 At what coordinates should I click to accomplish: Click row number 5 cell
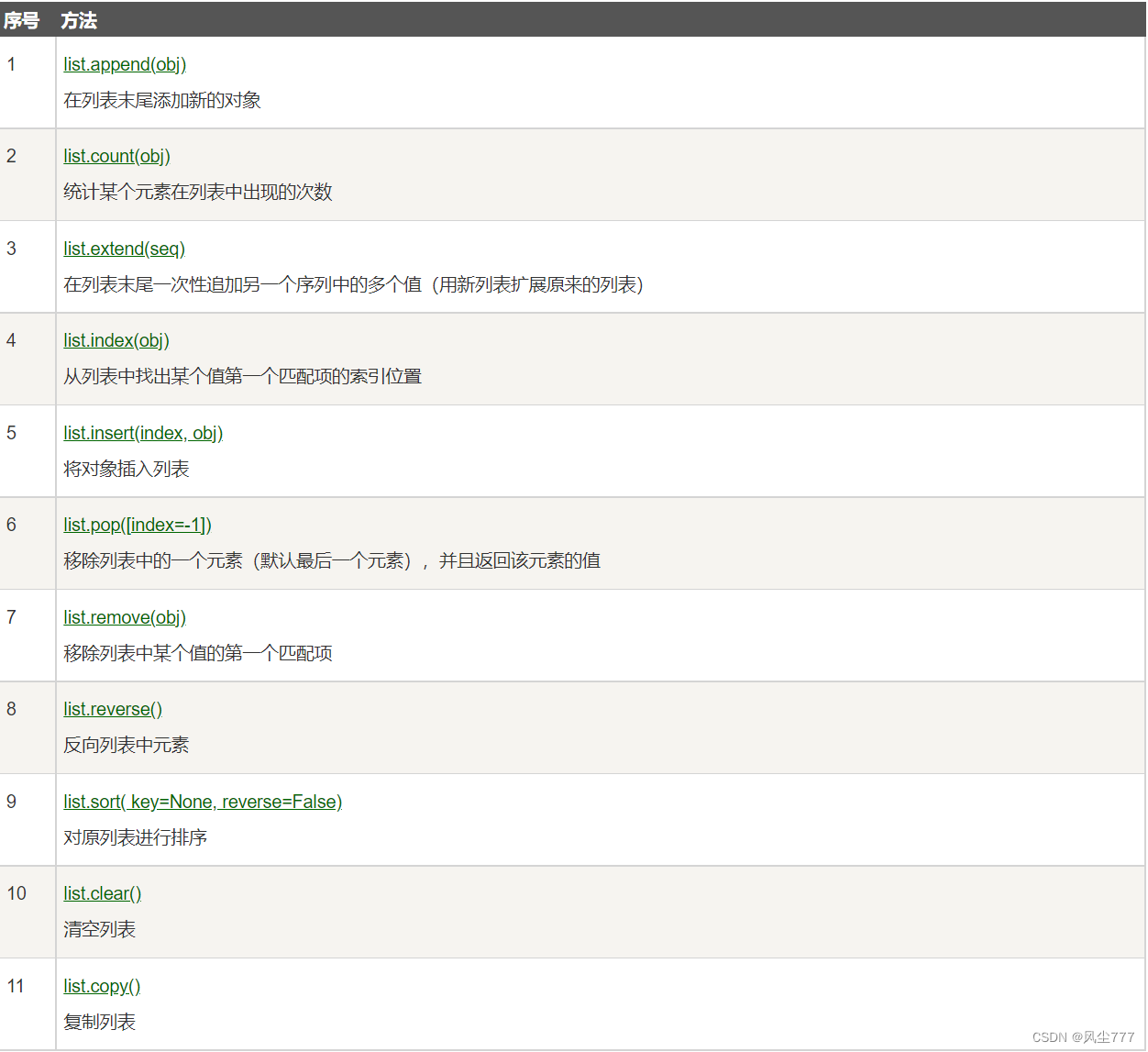28,451
